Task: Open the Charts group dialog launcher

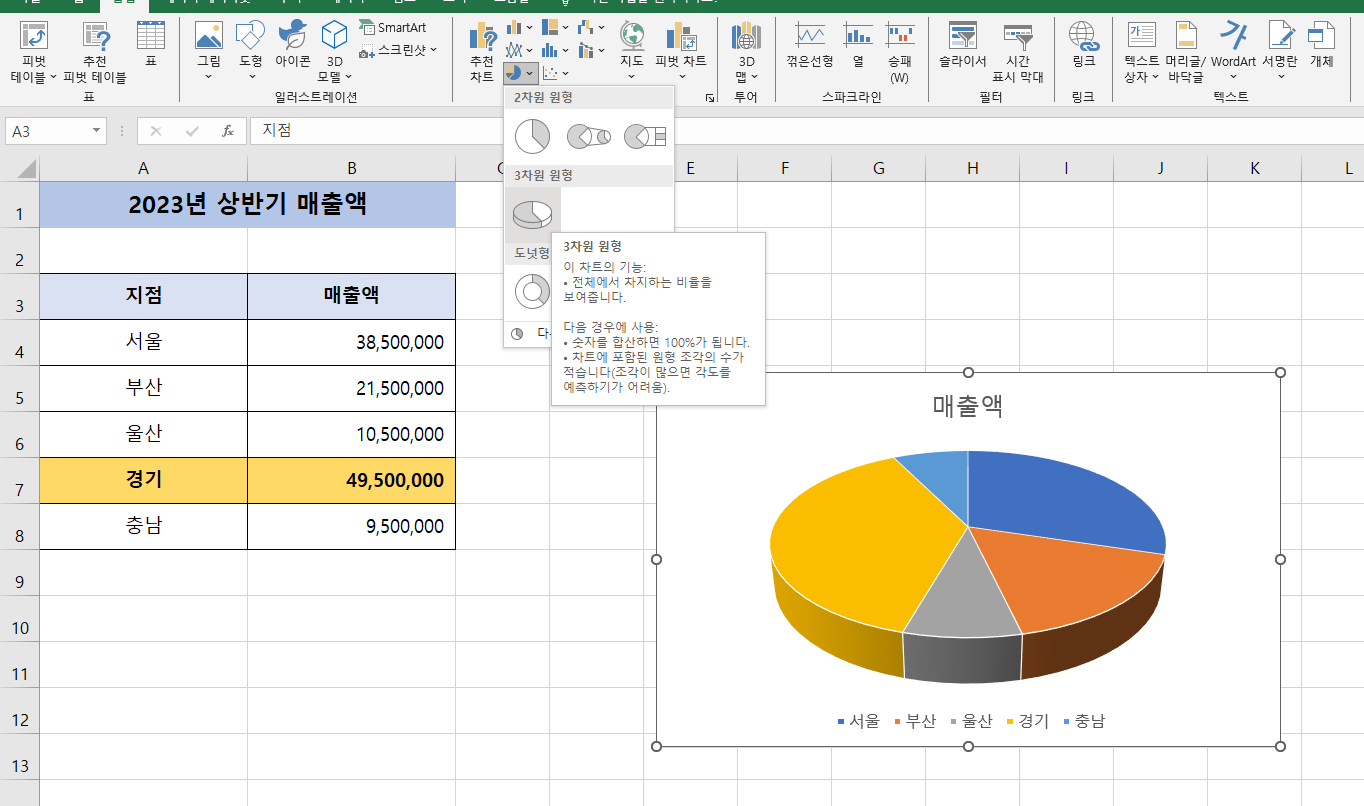Action: click(710, 98)
